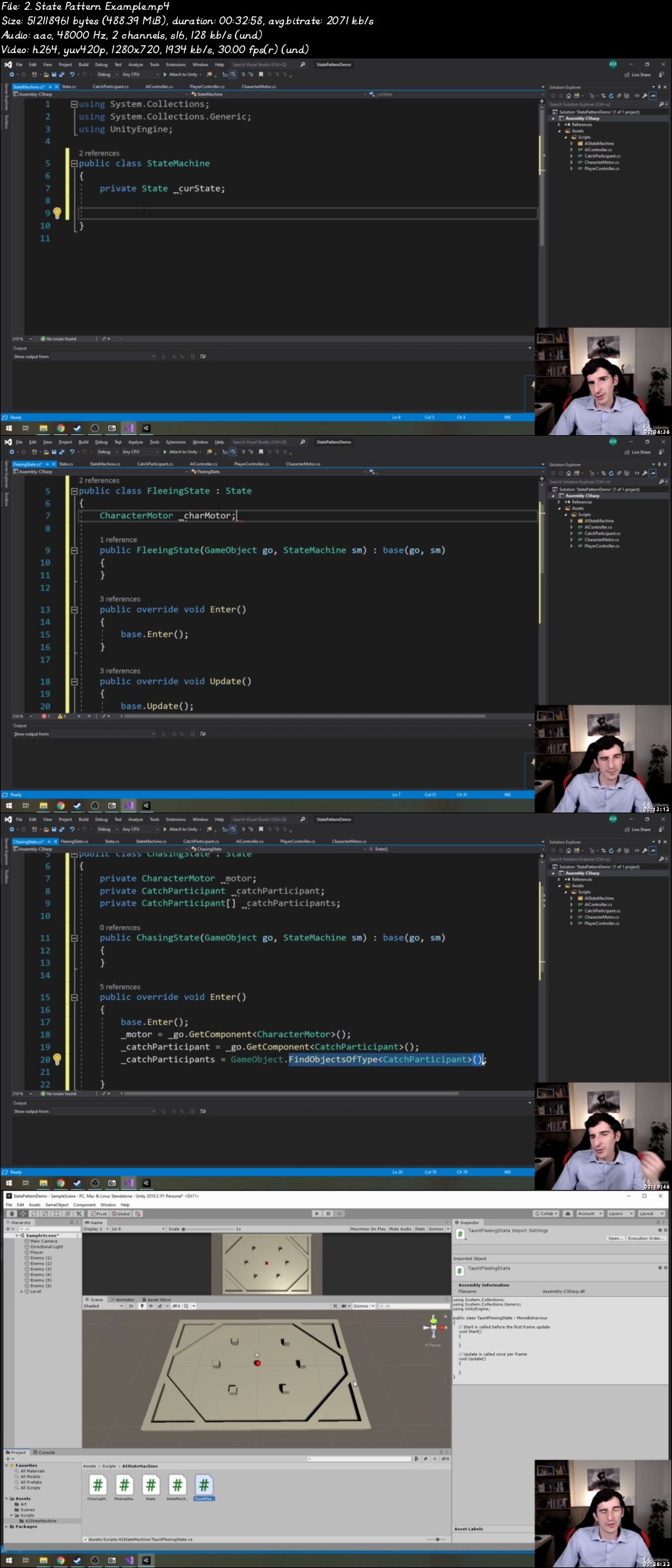Click the Open... button in Inspector

[x=615, y=1238]
